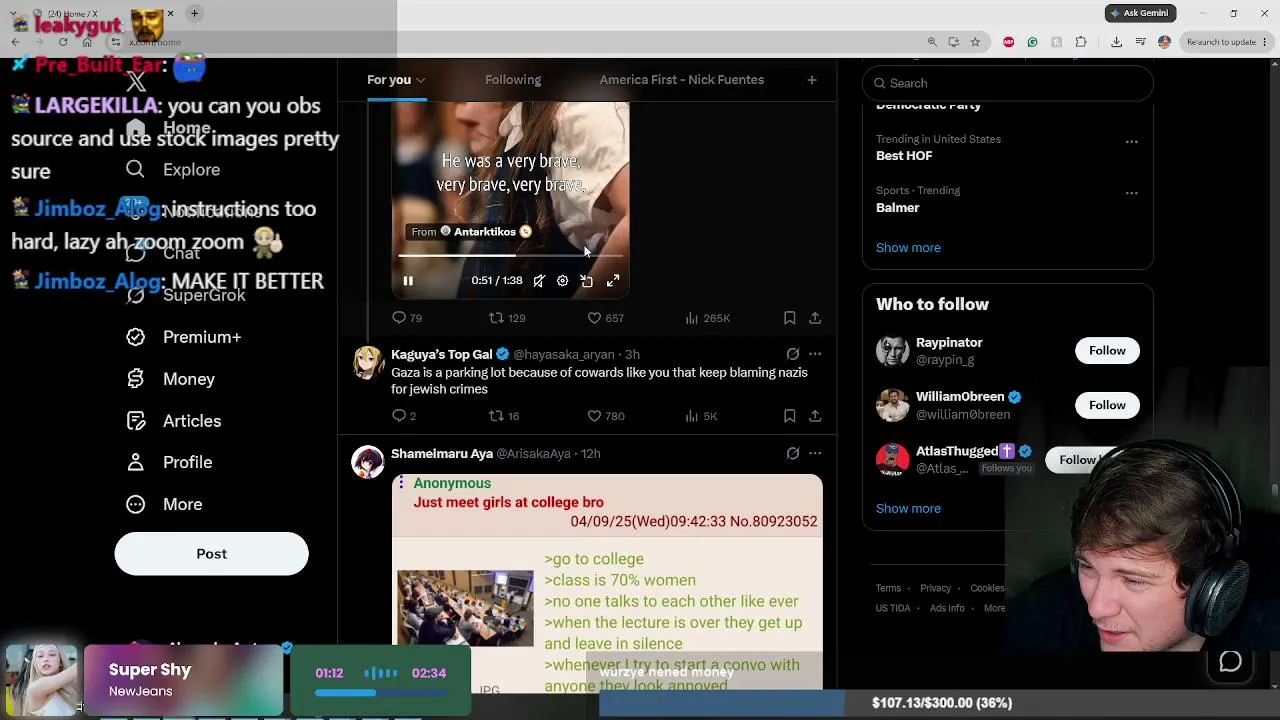Open the browser media controls icon
This screenshot has width=1280, height=720.
pos(1140,42)
